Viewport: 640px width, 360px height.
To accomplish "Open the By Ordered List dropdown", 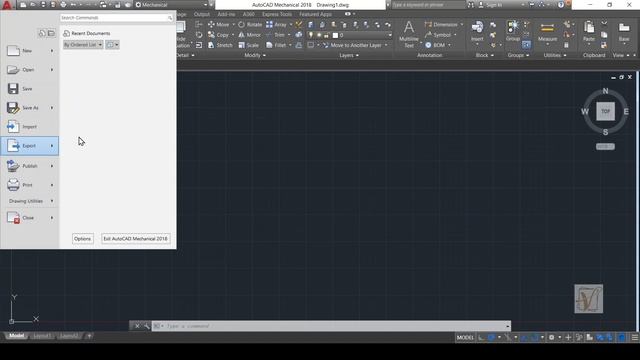I will (83, 45).
